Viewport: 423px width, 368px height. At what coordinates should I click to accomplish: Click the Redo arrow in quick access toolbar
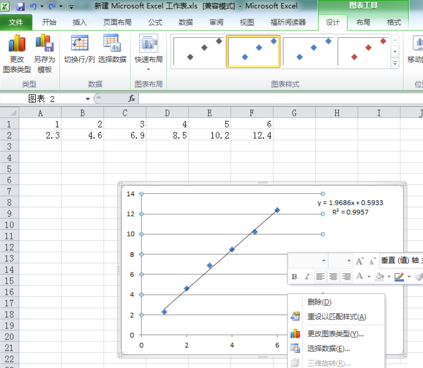[x=52, y=6]
